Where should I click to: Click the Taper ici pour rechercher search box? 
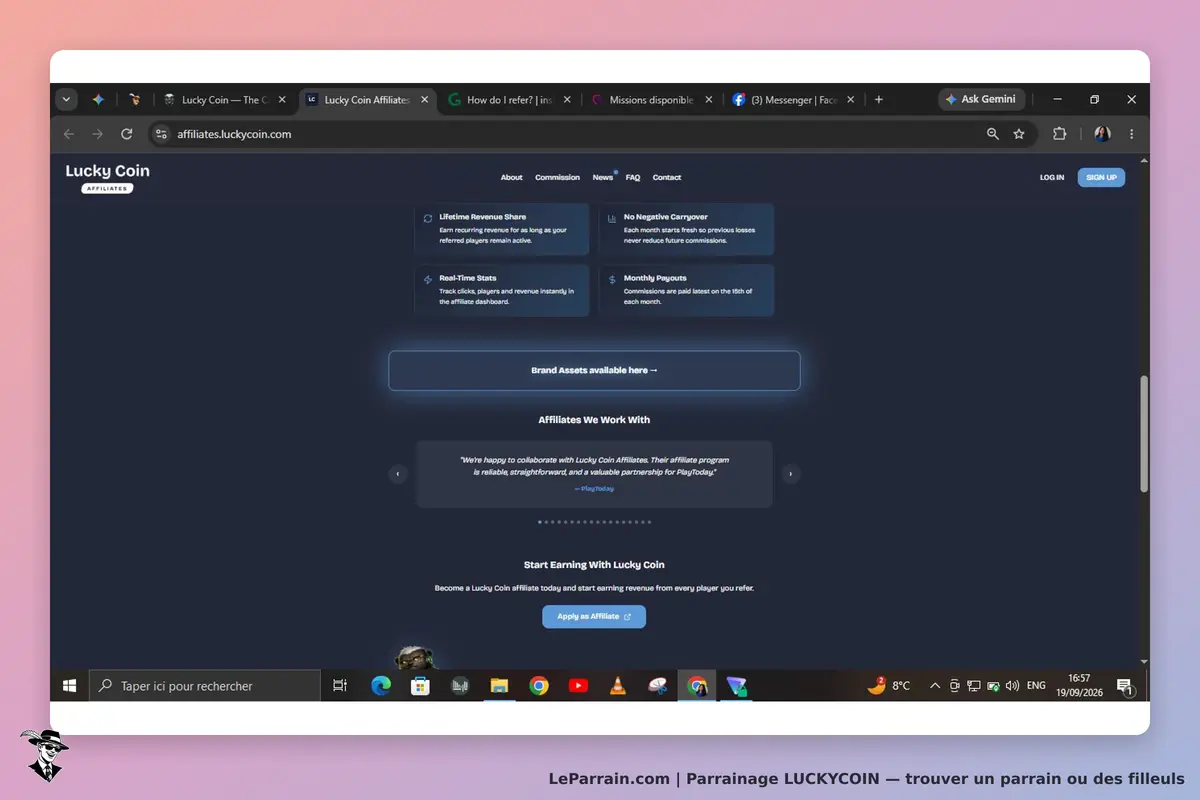205,686
